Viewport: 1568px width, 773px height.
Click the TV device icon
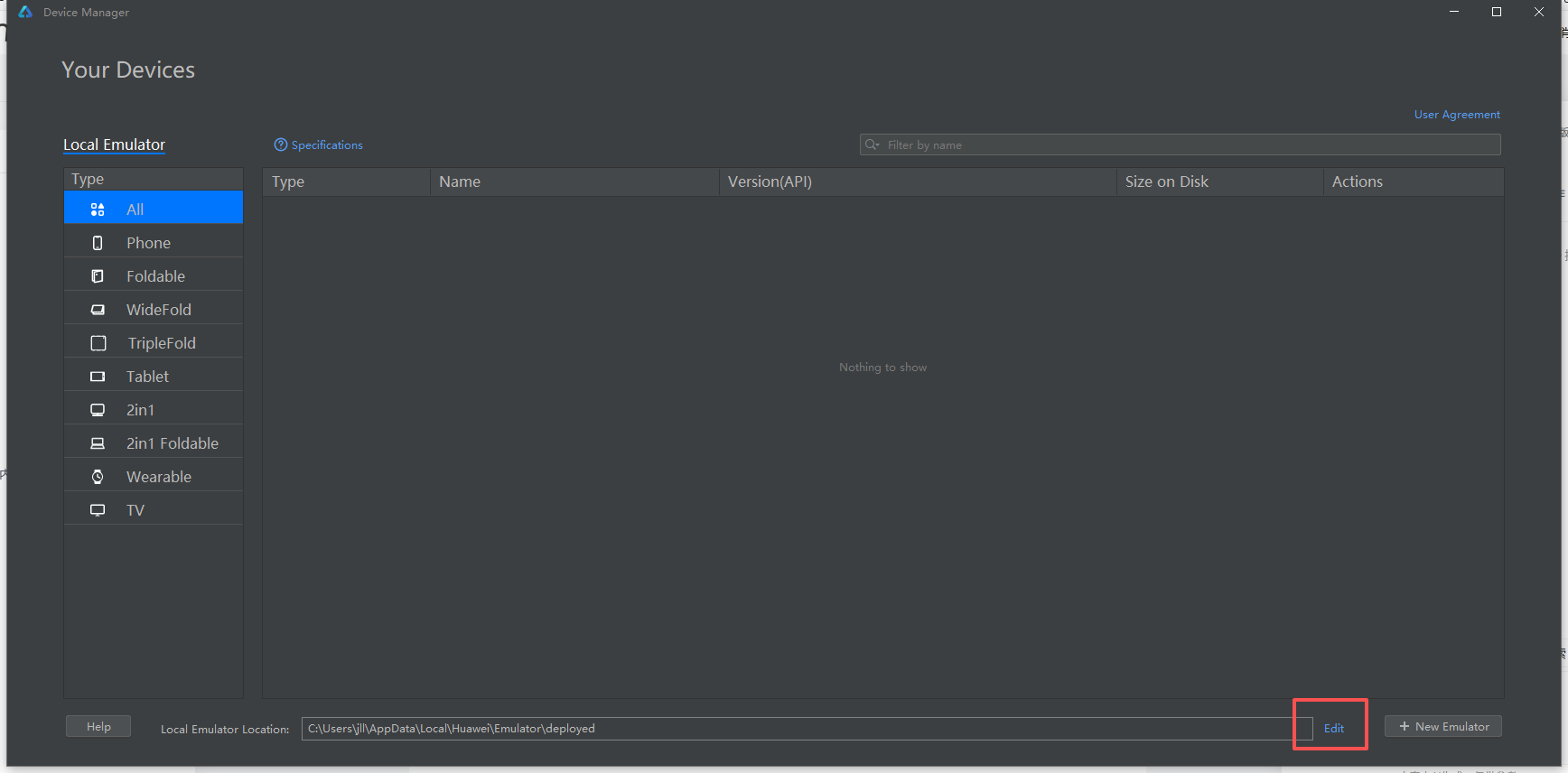coord(98,510)
